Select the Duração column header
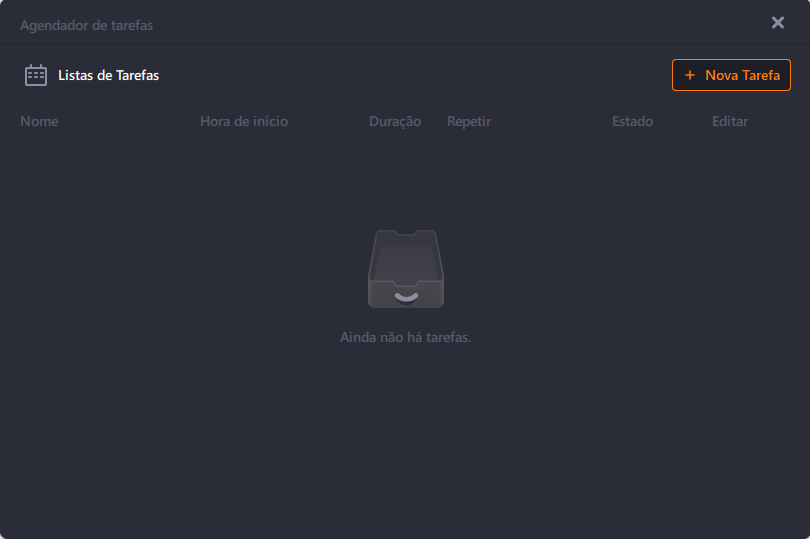 click(x=395, y=122)
